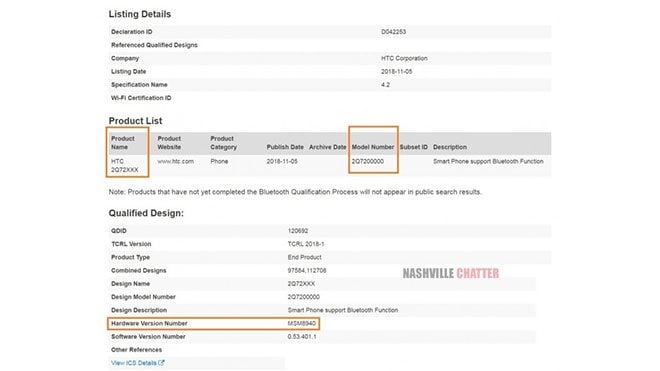Click the Product Category column header

click(224, 143)
